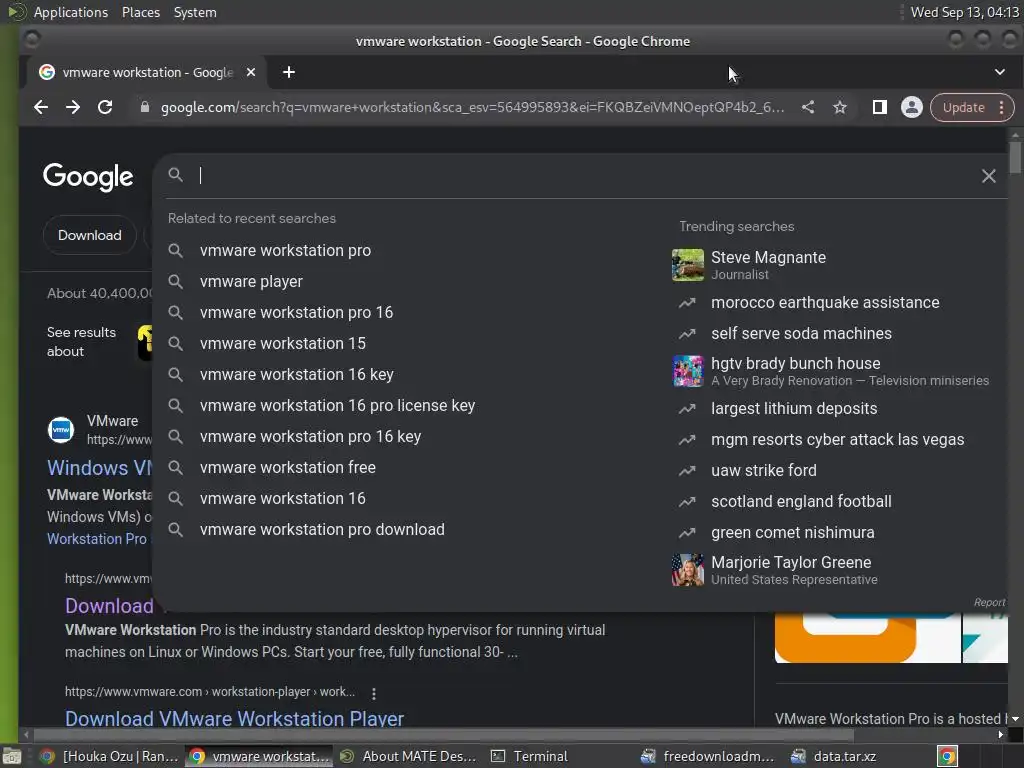Viewport: 1024px width, 768px height.
Task: Select the vmware workstation - Google tab
Action: click(x=146, y=72)
